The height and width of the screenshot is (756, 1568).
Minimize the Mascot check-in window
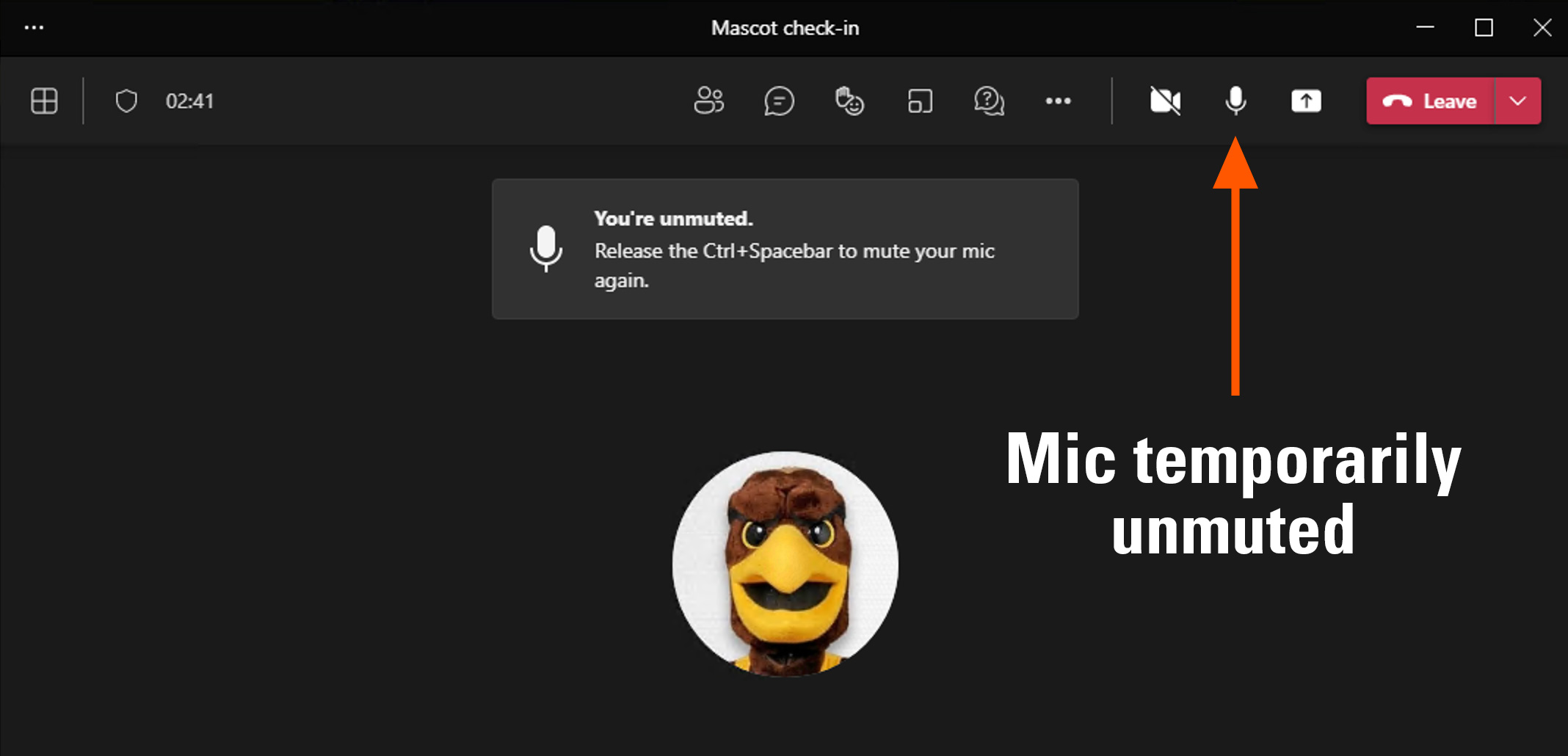[x=1425, y=28]
